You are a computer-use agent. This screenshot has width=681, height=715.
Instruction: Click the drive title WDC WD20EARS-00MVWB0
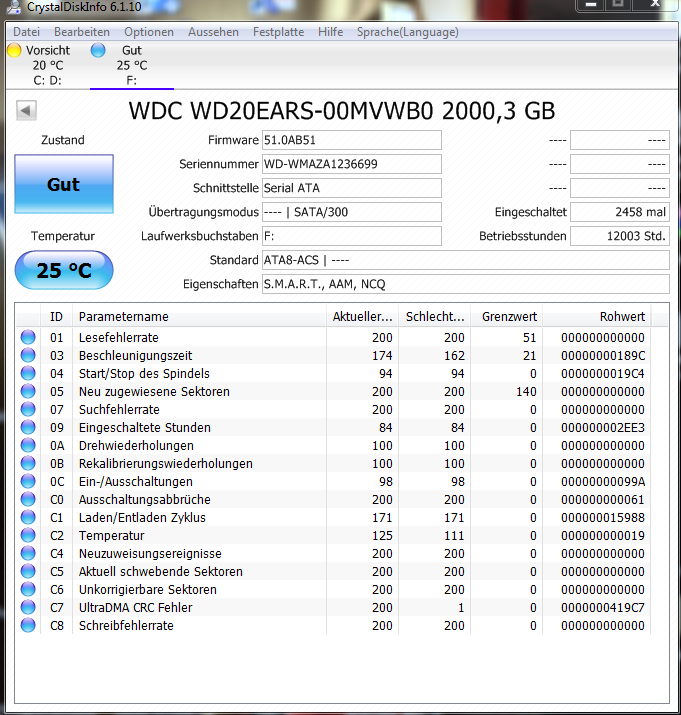point(281,111)
